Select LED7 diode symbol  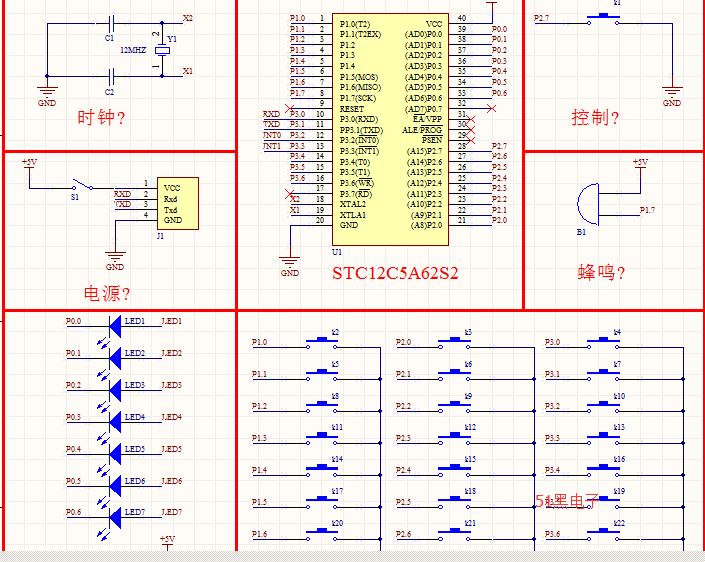pos(115,517)
